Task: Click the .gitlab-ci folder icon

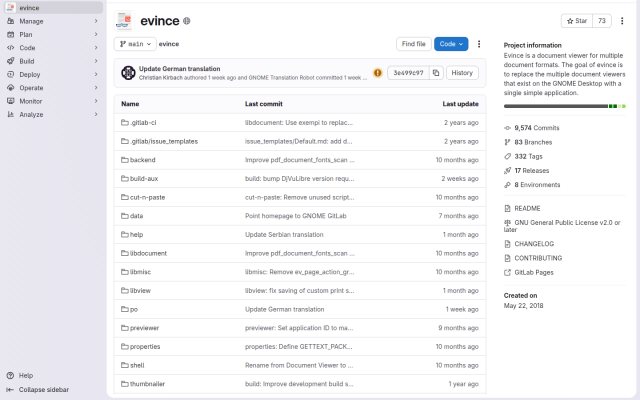Action: tap(125, 122)
